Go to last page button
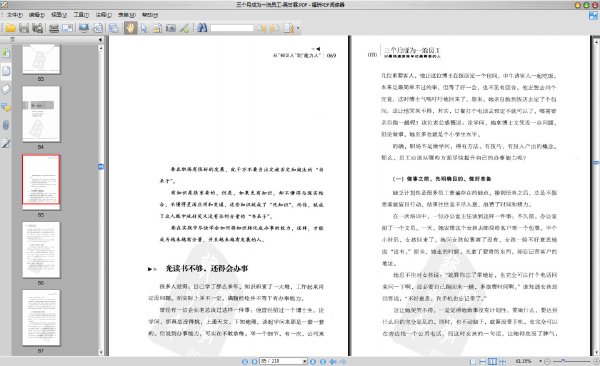Viewport: 600px width, 366px height. pyautogui.click(x=323, y=361)
